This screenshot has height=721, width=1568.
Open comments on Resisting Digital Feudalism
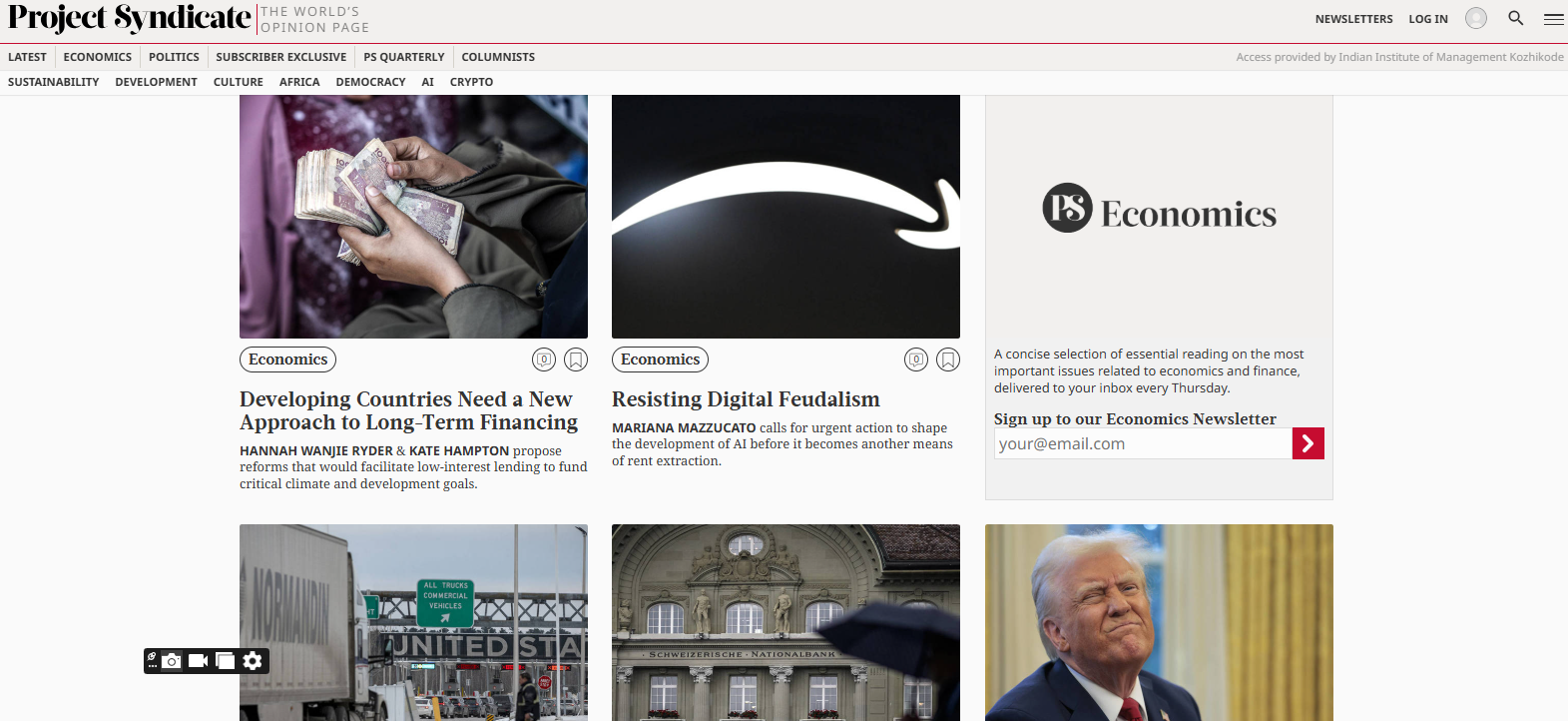(916, 360)
